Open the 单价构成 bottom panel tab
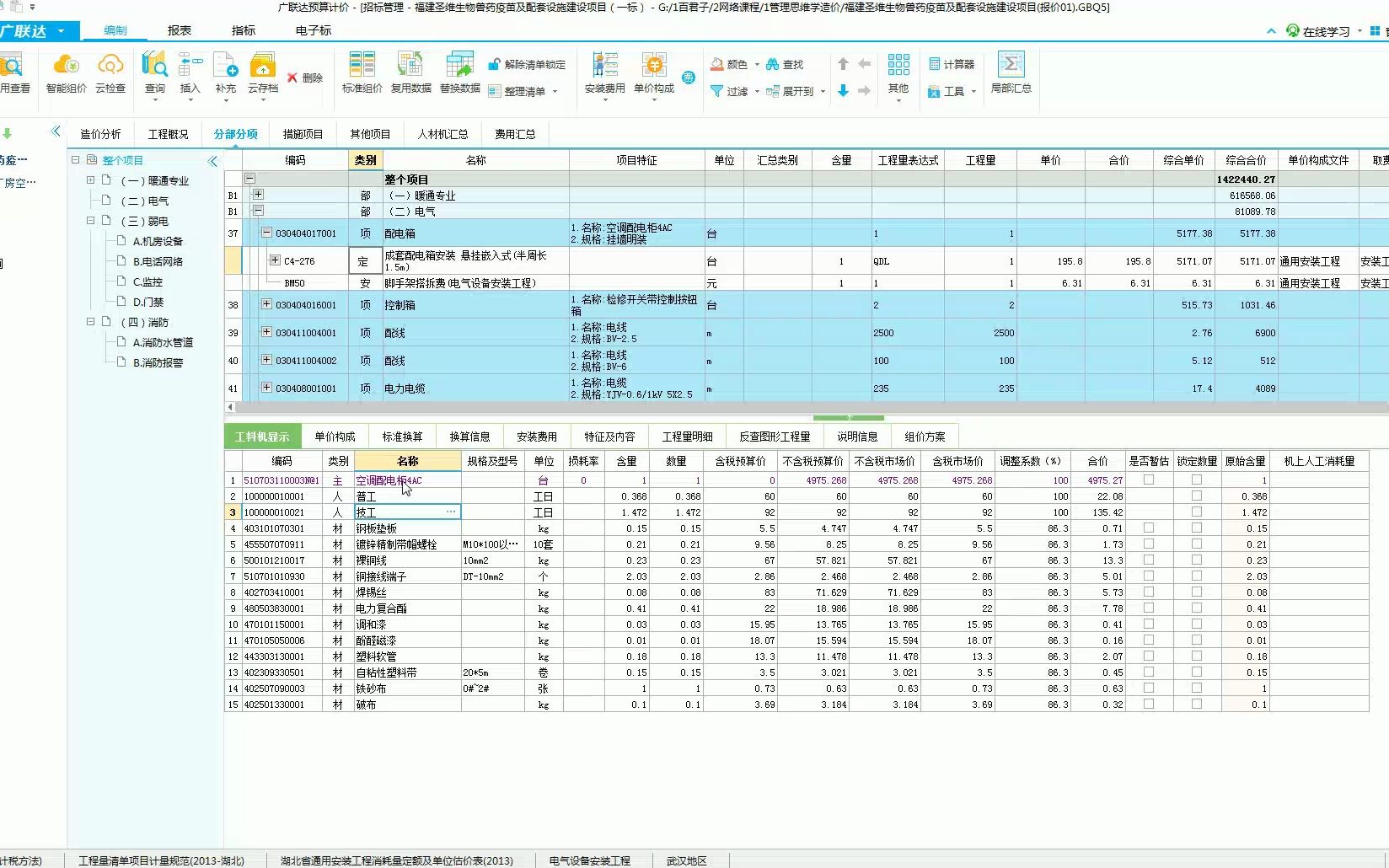The height and width of the screenshot is (868, 1389). click(x=335, y=437)
